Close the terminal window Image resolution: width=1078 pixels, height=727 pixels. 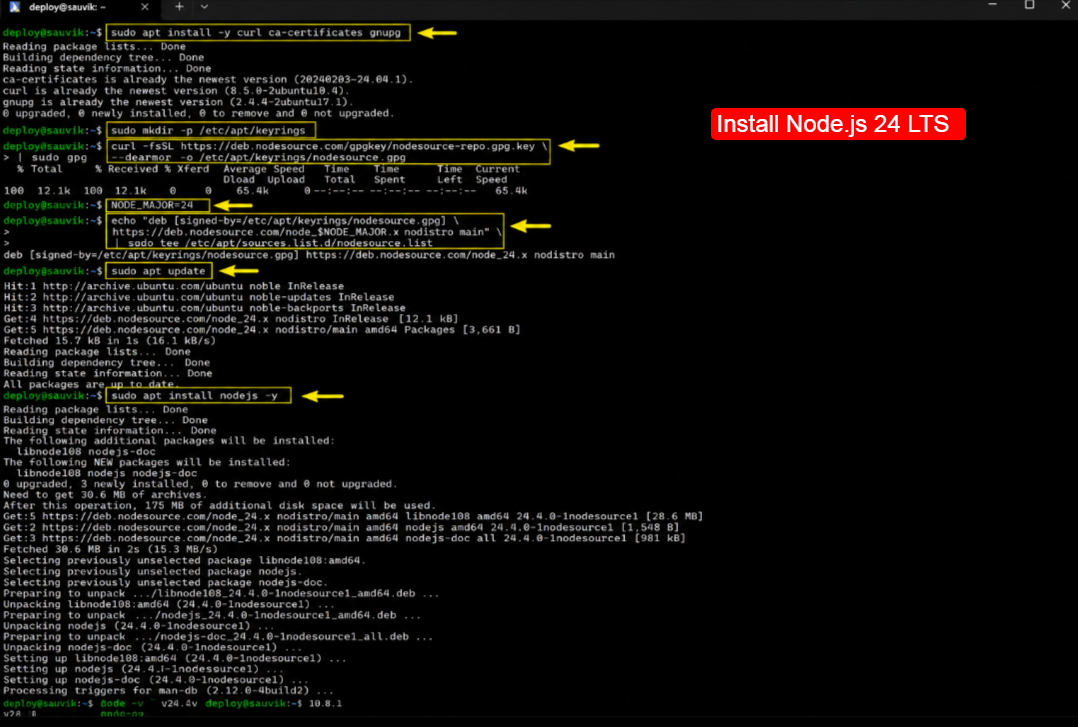(x=1065, y=6)
